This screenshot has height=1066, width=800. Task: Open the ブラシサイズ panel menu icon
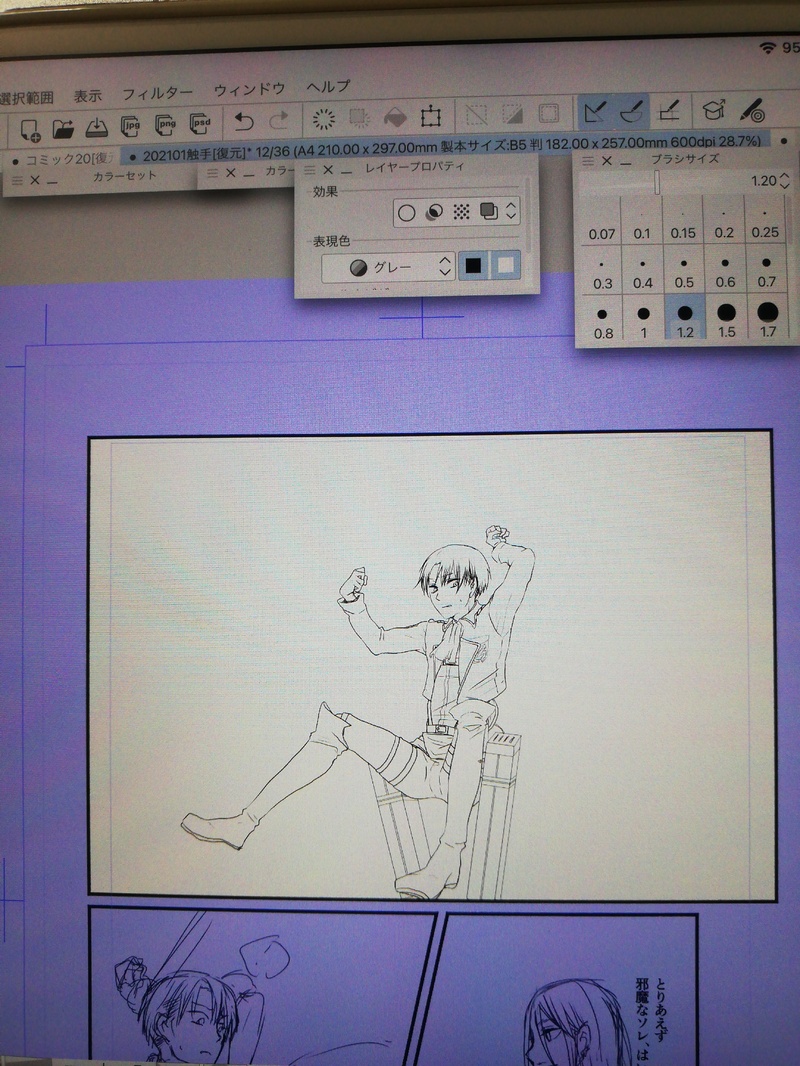(x=589, y=161)
